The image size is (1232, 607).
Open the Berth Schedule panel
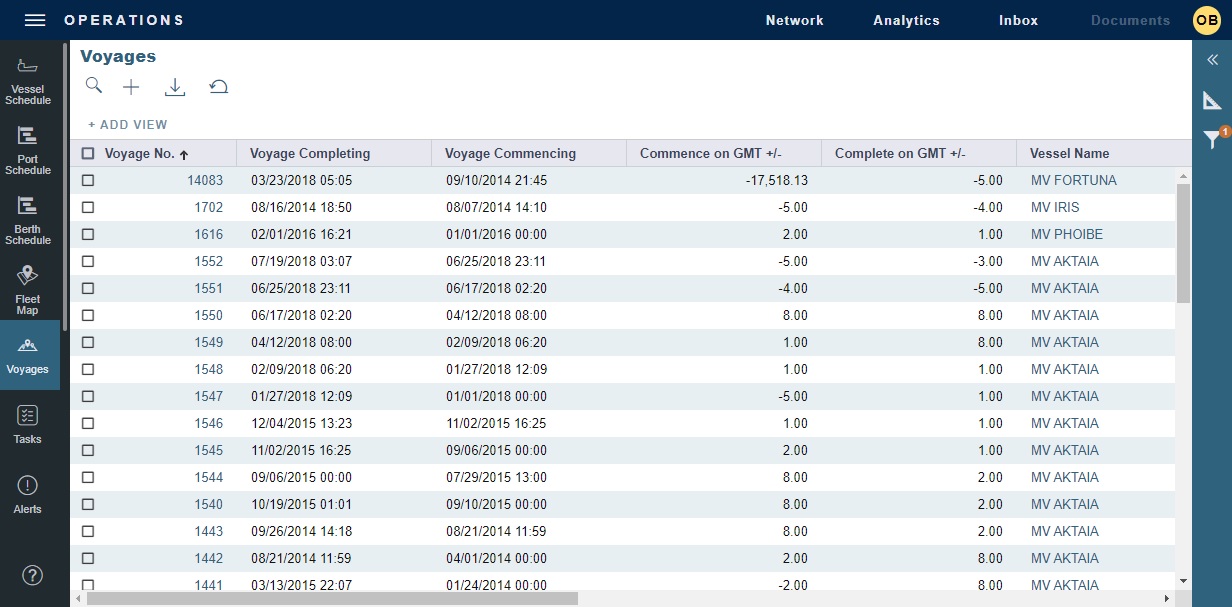(28, 216)
